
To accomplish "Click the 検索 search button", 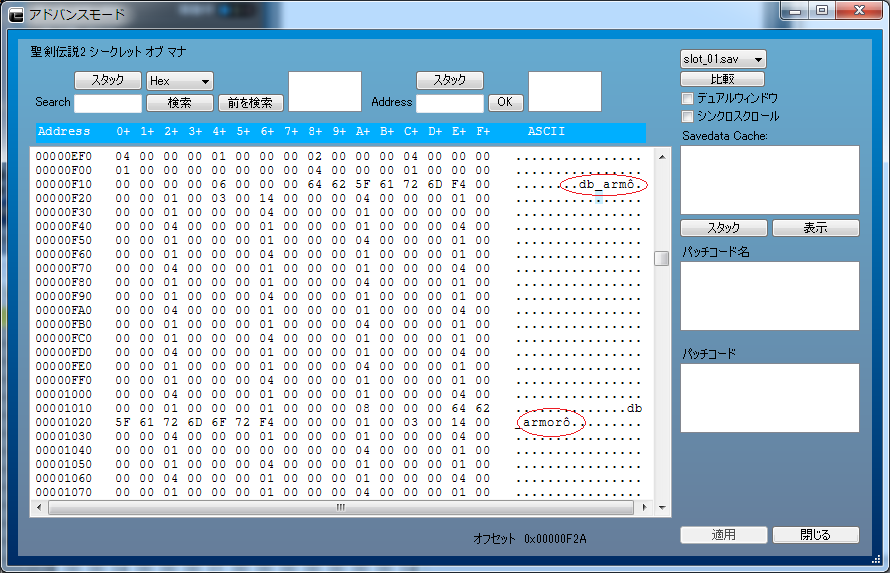I will point(180,102).
